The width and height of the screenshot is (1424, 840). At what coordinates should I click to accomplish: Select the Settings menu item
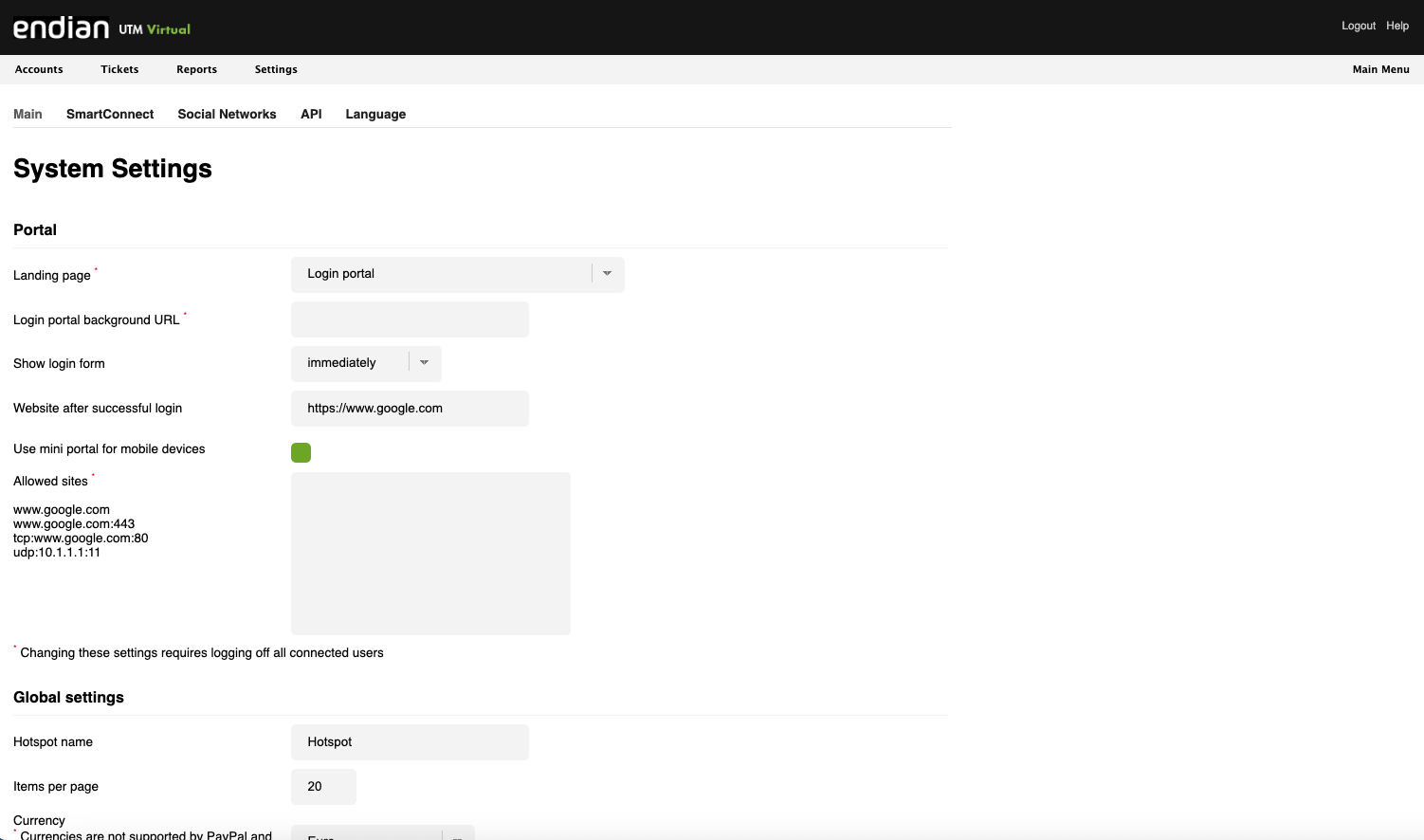(x=276, y=69)
